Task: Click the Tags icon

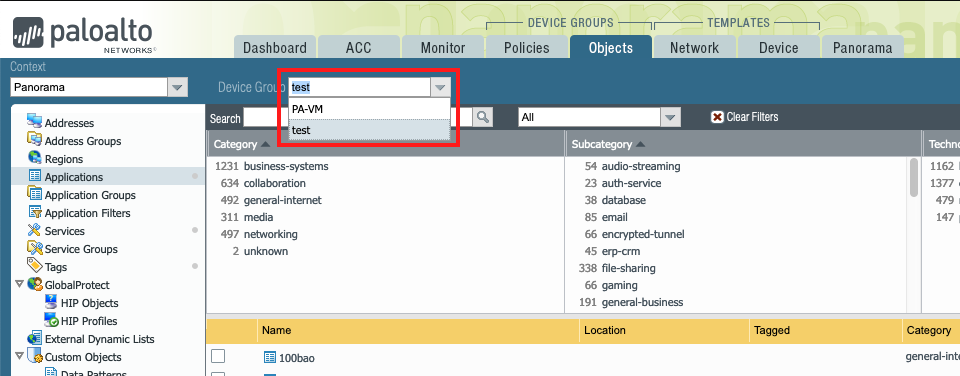Action: (34, 266)
